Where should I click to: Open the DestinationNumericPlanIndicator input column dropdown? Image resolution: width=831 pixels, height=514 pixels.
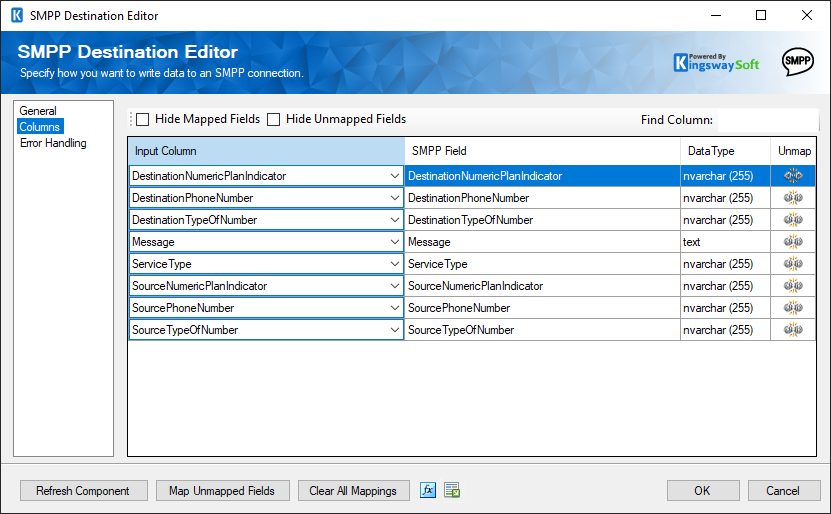395,175
